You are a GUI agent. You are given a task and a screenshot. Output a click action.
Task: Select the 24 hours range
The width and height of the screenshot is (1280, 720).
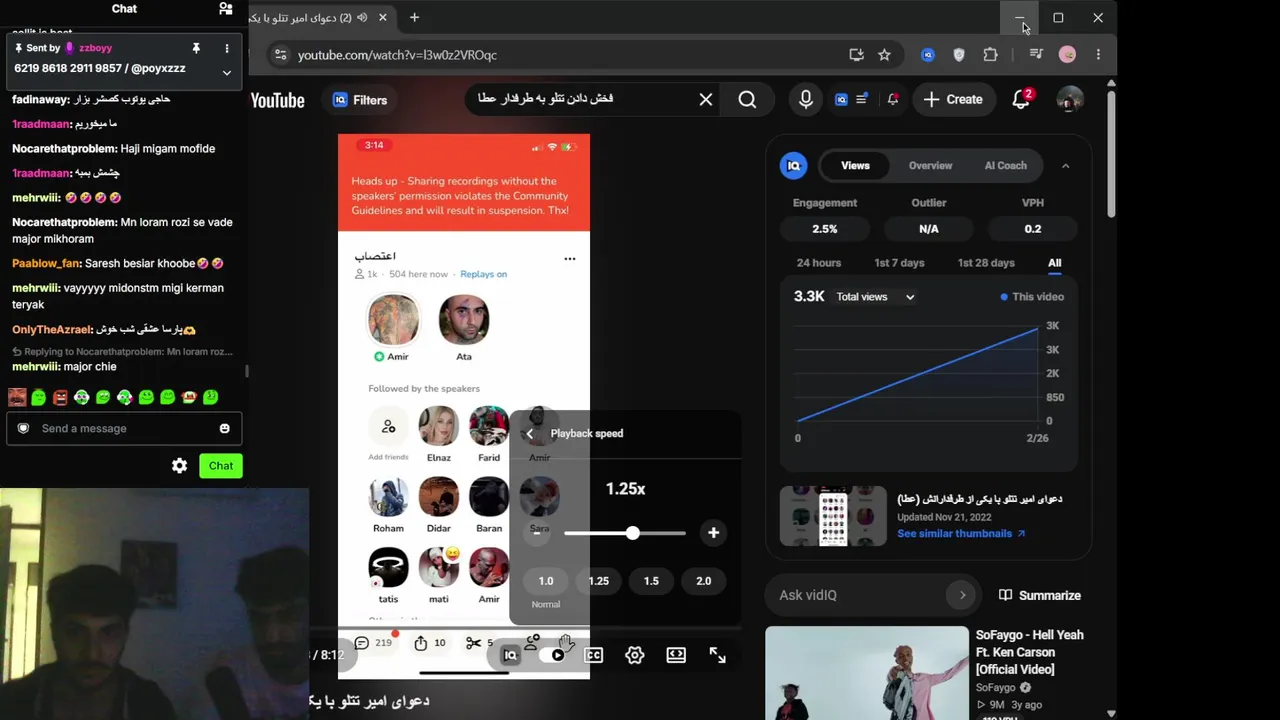pos(818,263)
